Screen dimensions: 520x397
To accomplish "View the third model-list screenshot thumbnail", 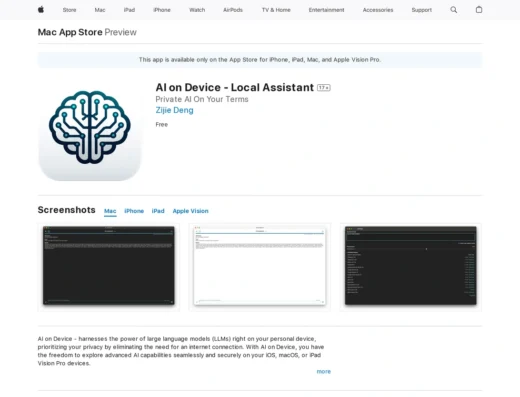I will pyautogui.click(x=411, y=267).
